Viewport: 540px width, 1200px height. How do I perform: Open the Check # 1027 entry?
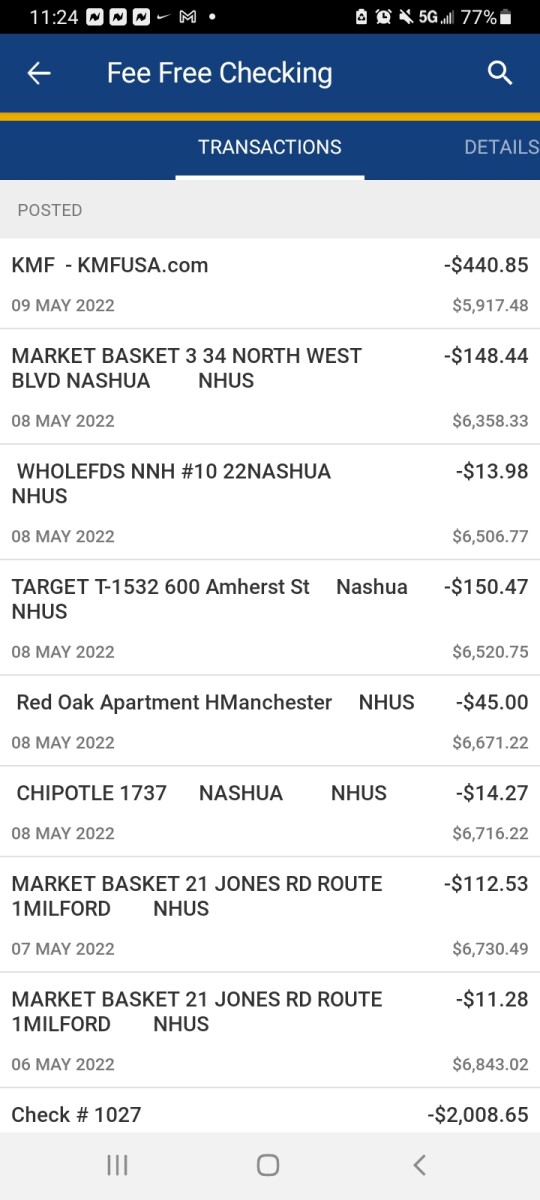pyautogui.click(x=270, y=1111)
